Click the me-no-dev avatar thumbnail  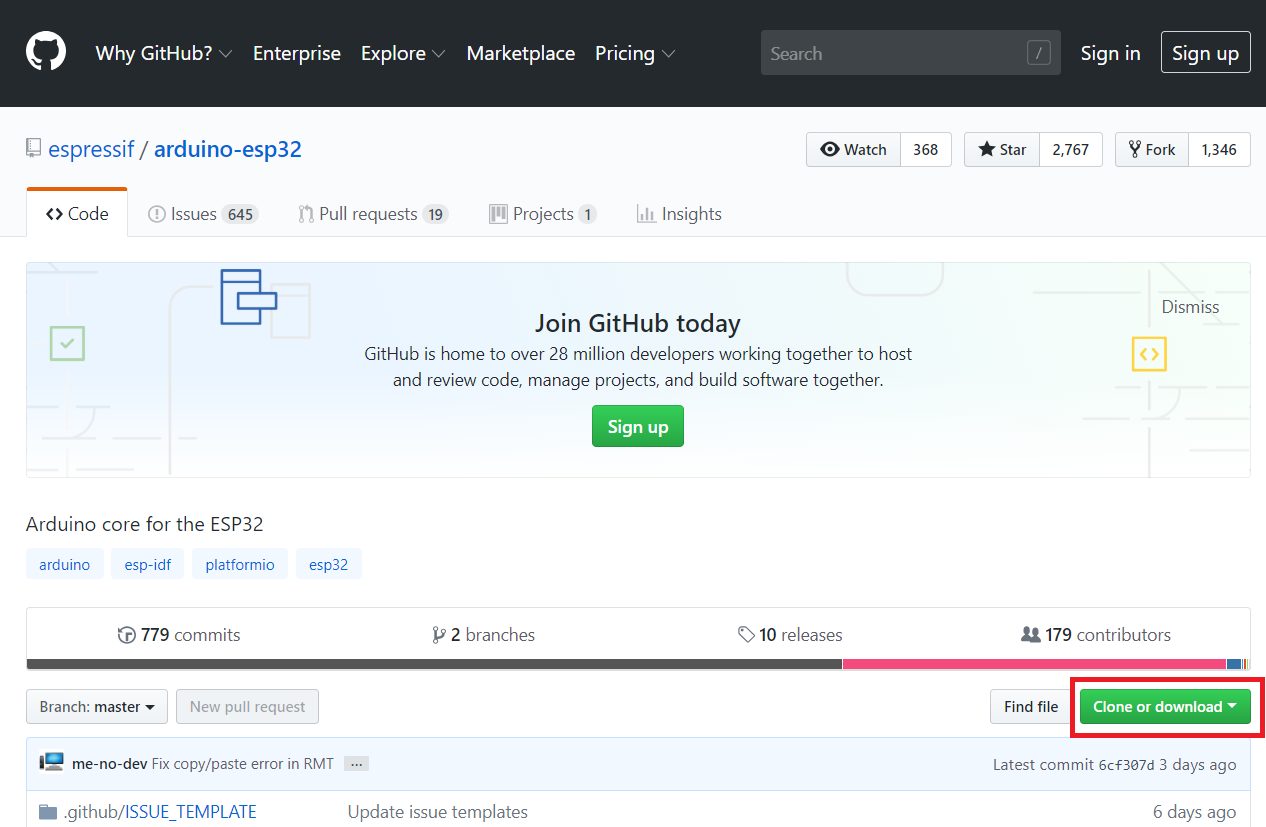pos(52,763)
